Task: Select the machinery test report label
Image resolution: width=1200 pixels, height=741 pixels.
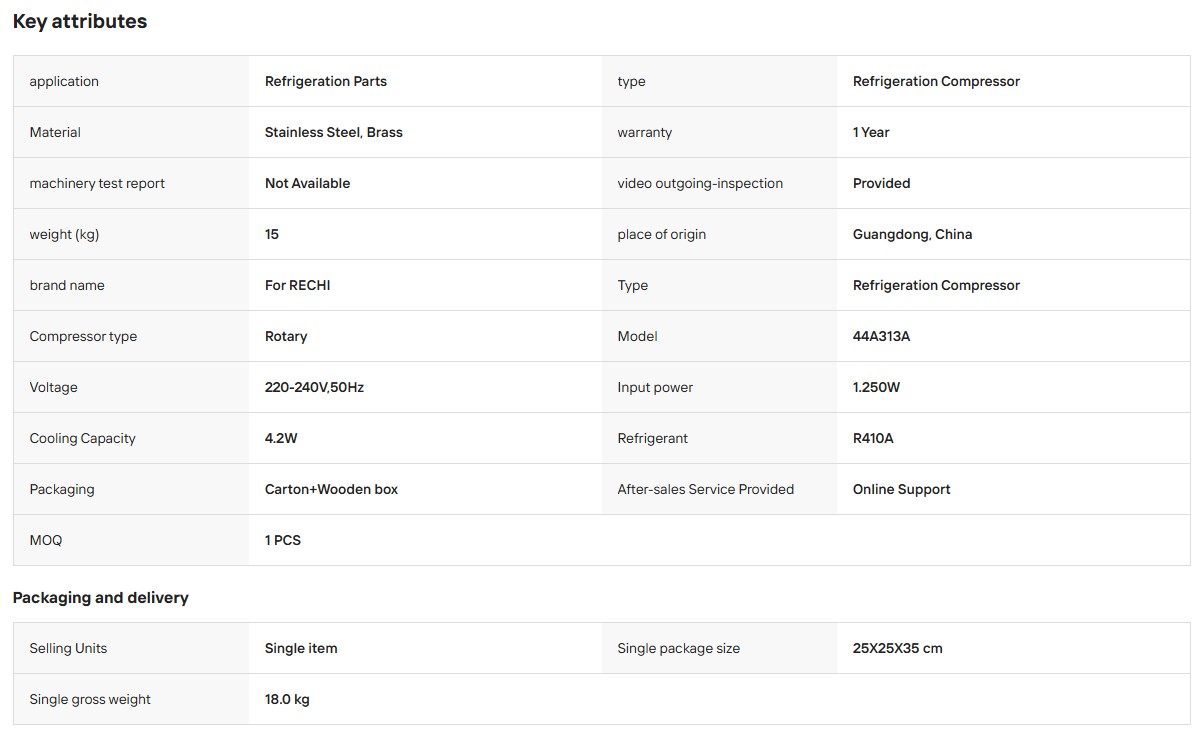Action: coord(97,183)
